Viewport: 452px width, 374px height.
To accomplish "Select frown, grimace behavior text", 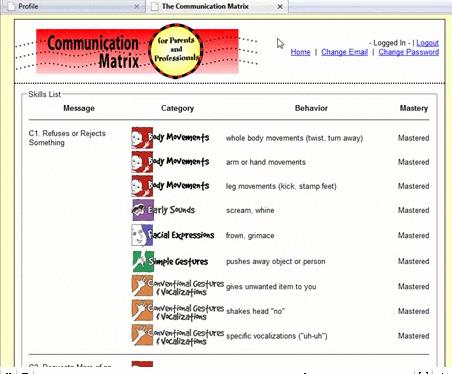I will point(250,236).
